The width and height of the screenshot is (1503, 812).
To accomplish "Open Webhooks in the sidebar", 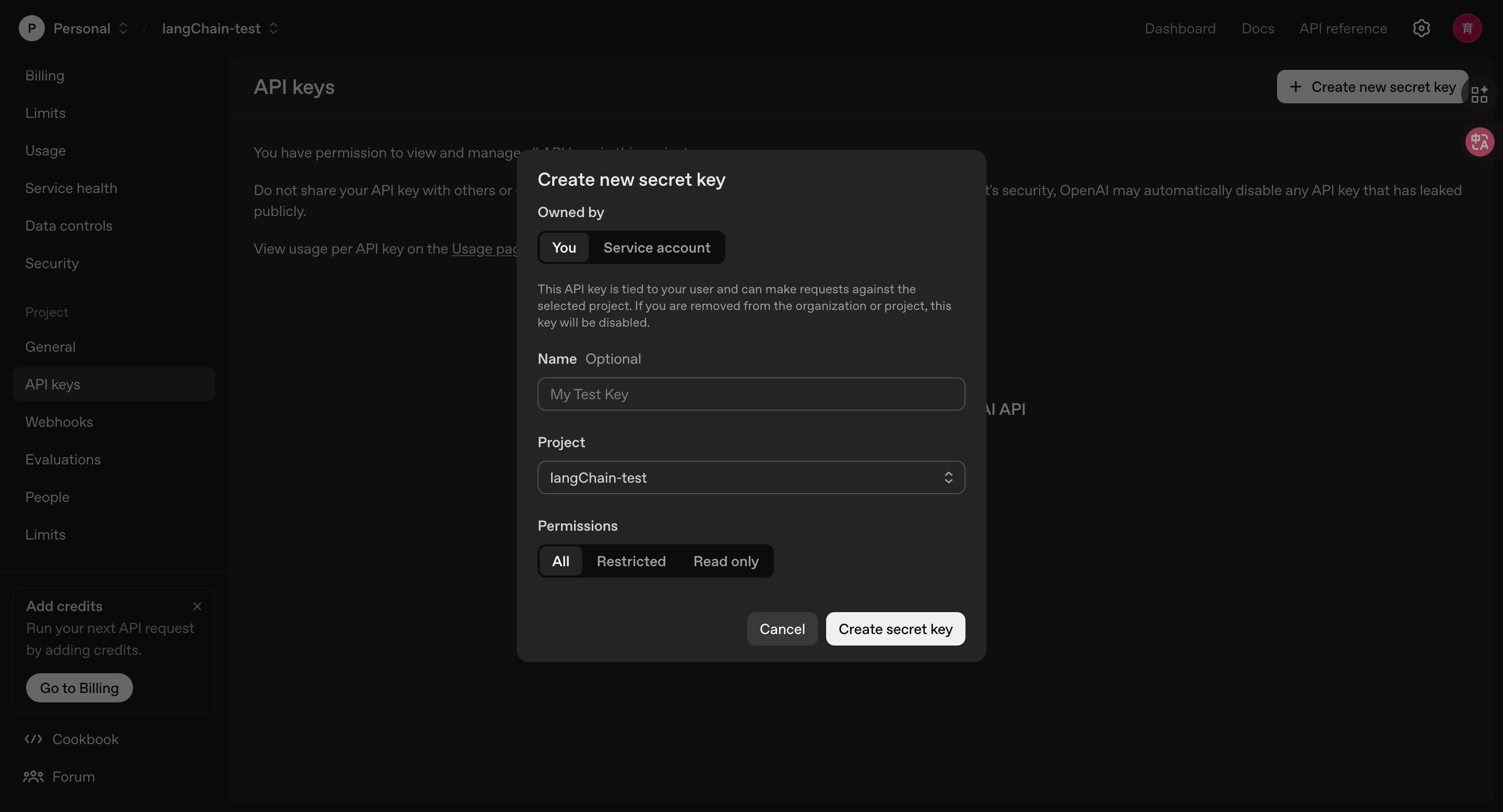I will click(x=59, y=422).
